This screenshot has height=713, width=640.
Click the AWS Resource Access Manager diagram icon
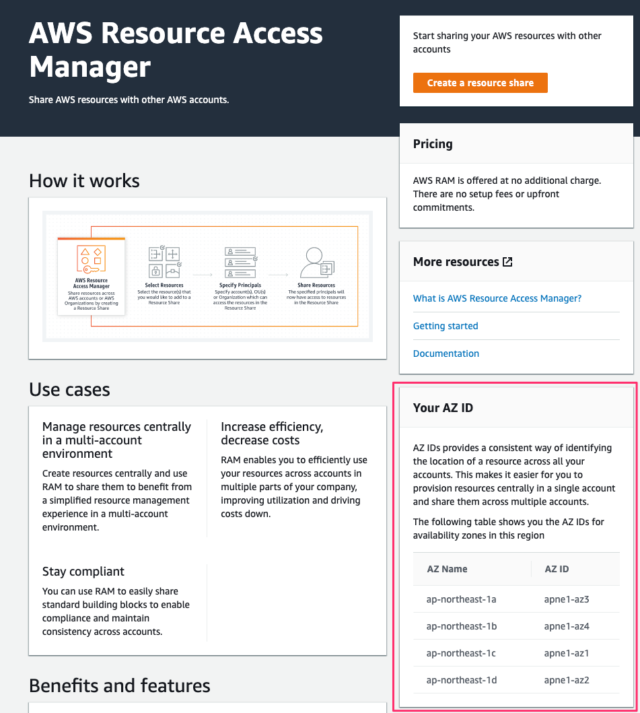pos(91,259)
